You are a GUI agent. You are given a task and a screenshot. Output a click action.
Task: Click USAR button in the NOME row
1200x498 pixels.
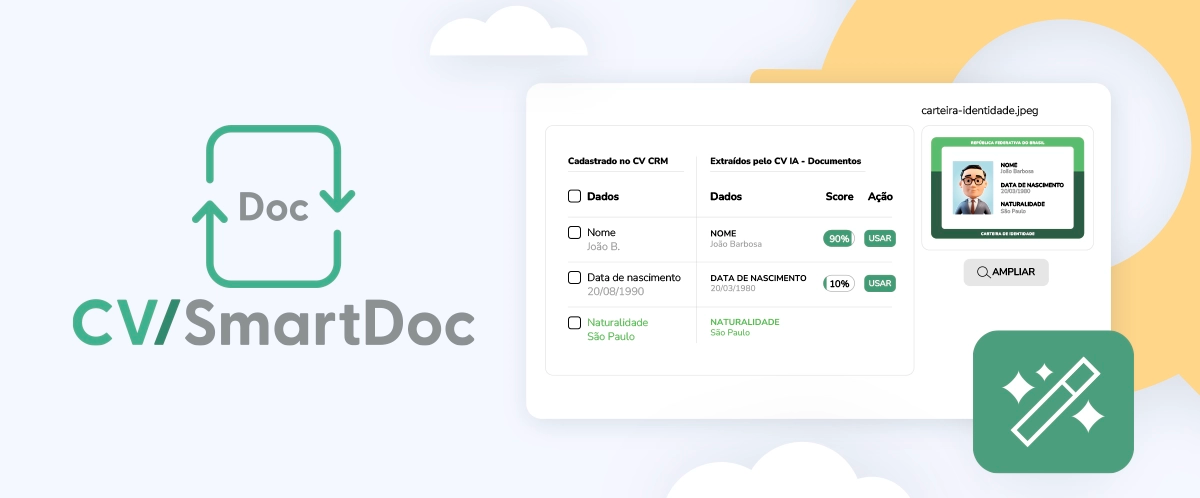point(880,239)
